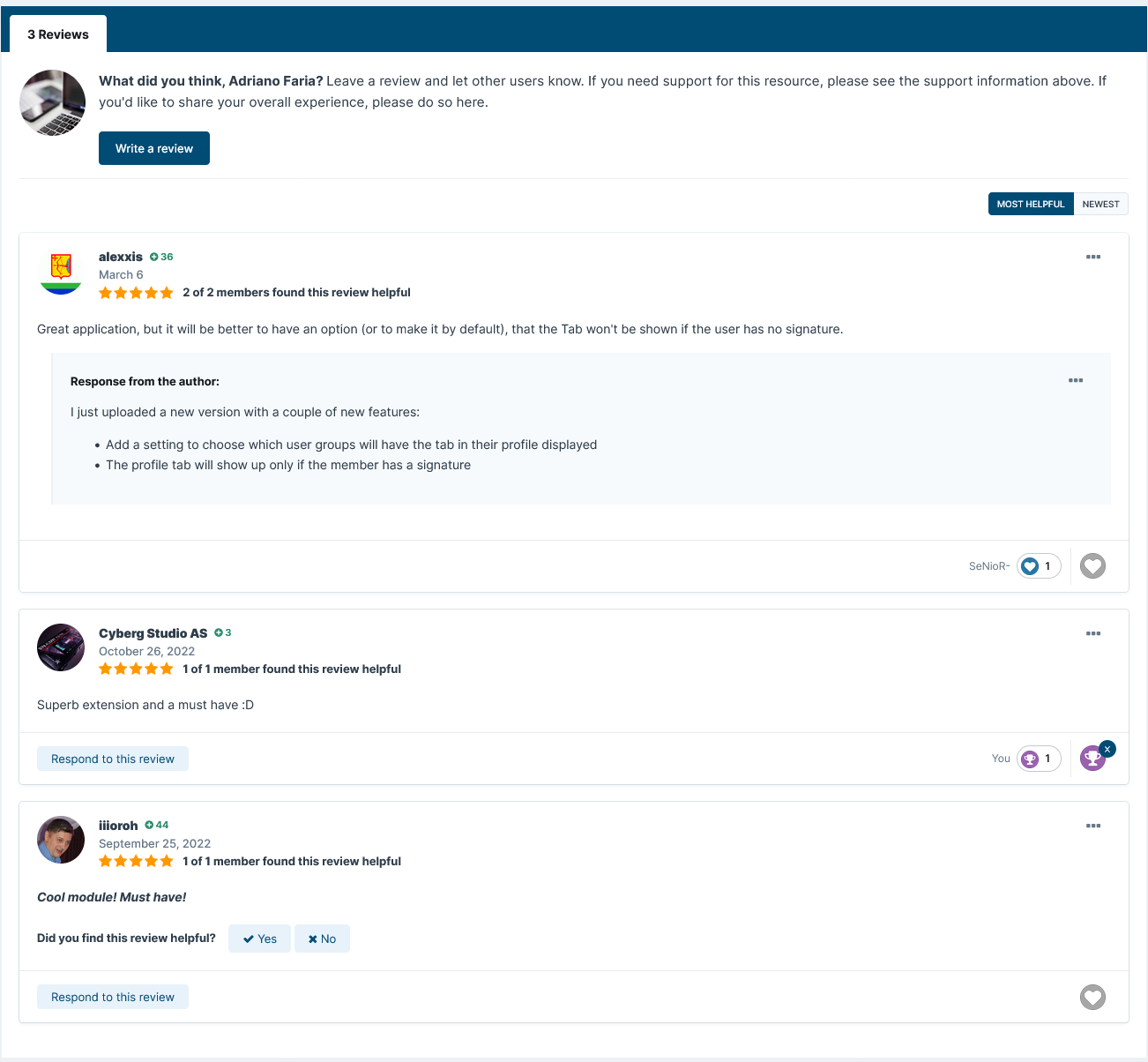The width and height of the screenshot is (1148, 1062).
Task: Open options menu for iiioroh review
Action: pyautogui.click(x=1093, y=826)
